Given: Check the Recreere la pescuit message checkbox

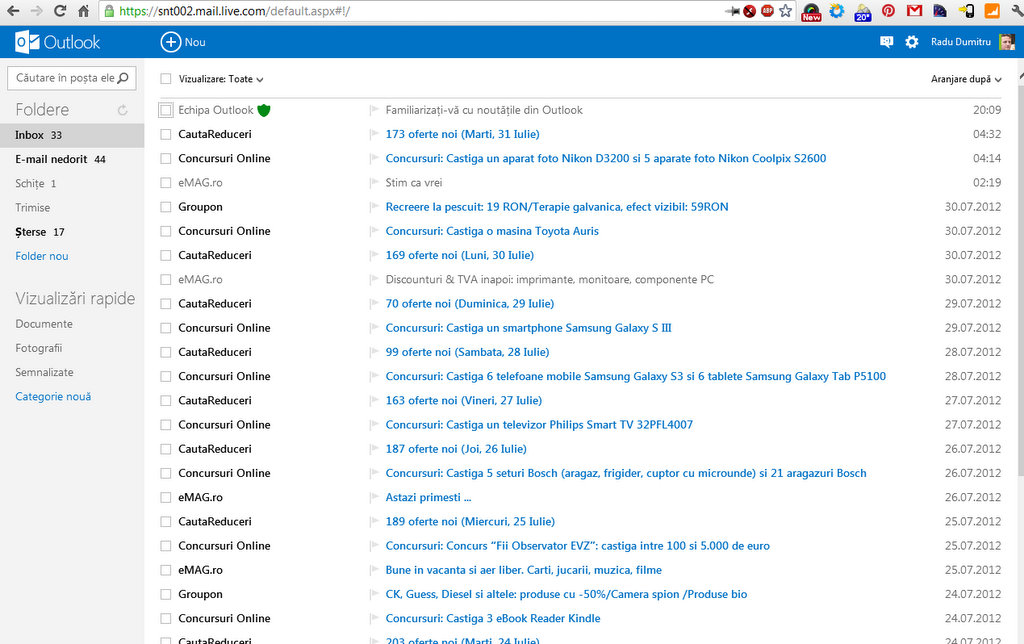Looking at the screenshot, I should click(166, 207).
